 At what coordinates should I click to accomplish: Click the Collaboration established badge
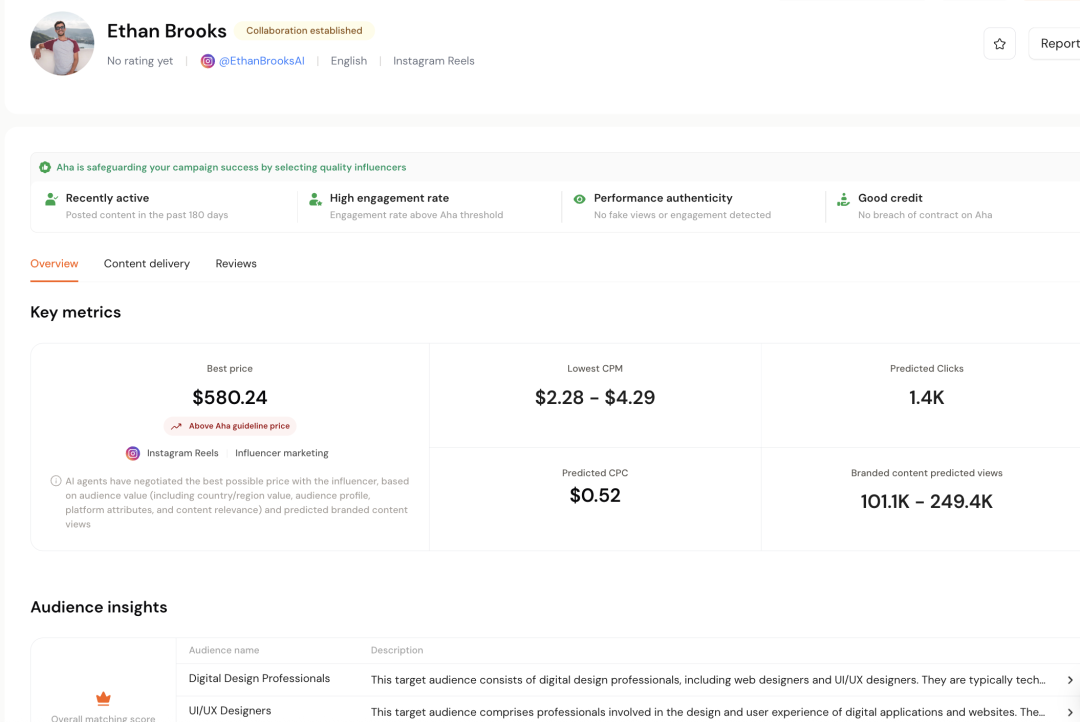coord(304,31)
